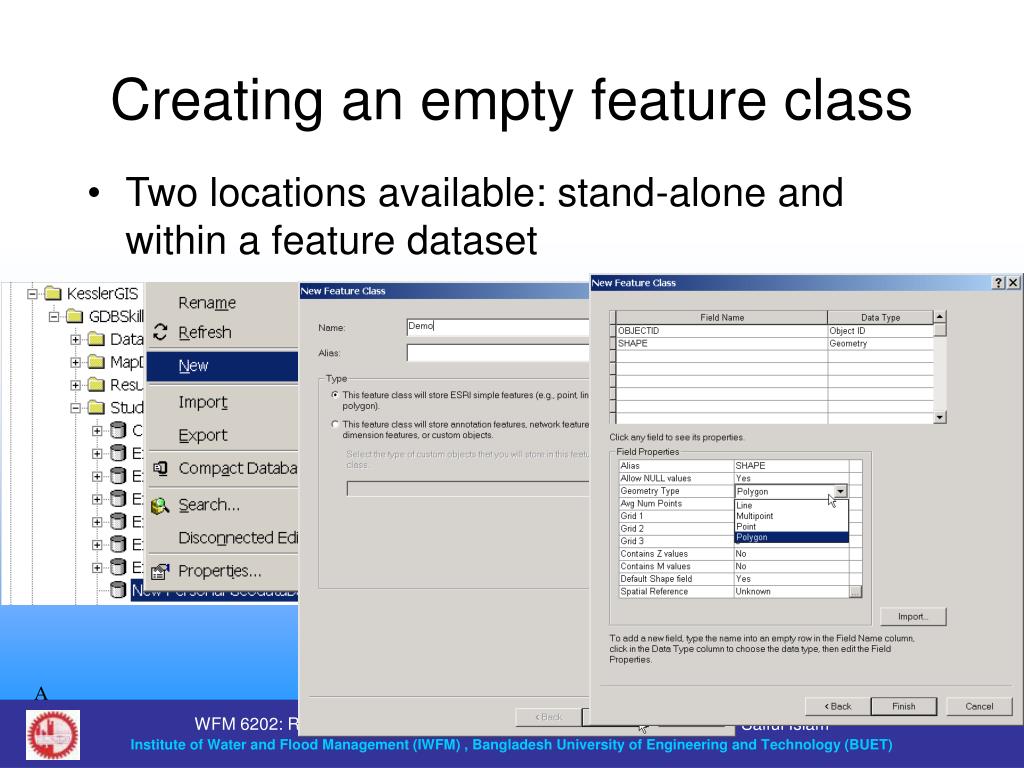Collapse the GDBSkill tree node

coord(54,317)
